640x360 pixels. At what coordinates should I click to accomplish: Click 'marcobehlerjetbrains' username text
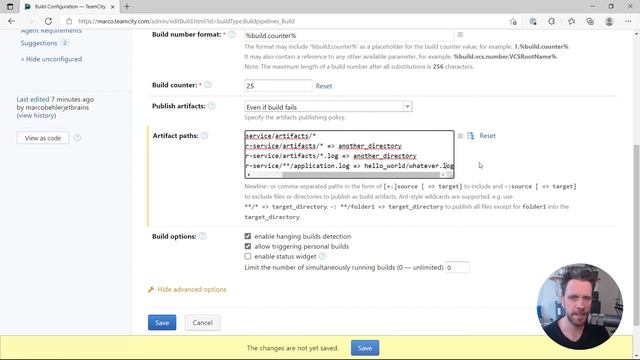57,107
